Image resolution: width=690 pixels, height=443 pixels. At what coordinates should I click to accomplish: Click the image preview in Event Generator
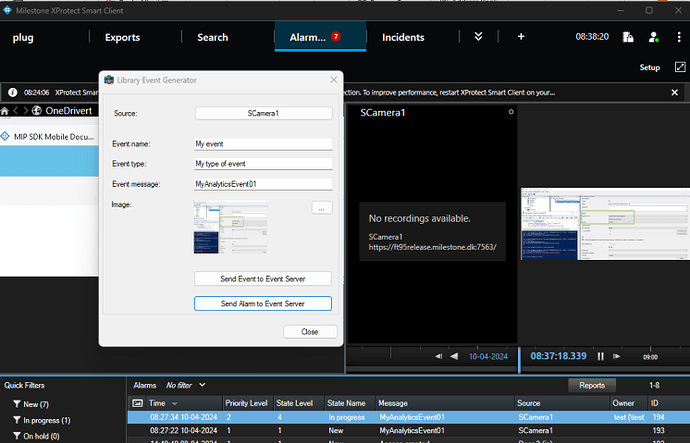click(231, 227)
